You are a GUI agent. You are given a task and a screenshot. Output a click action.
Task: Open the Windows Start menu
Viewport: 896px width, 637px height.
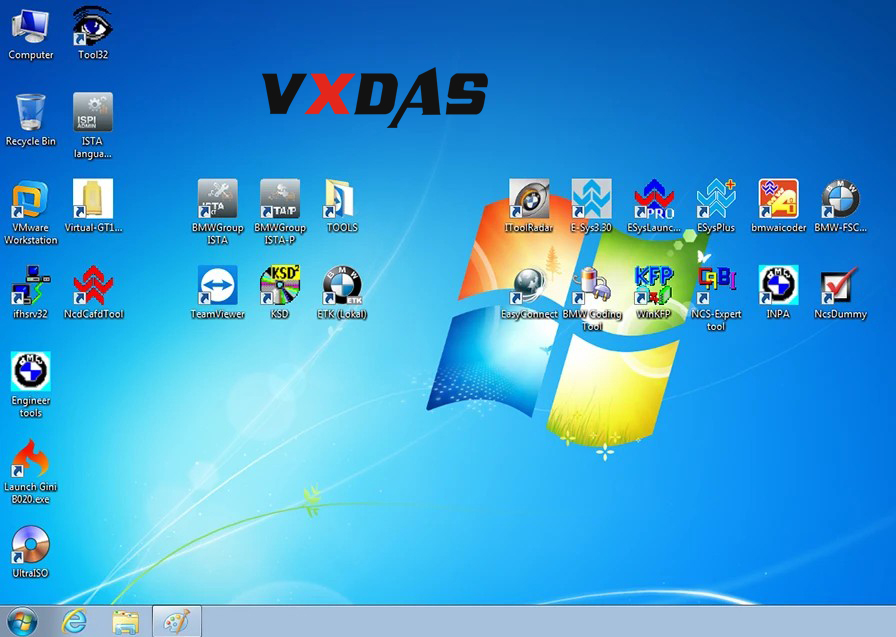22,622
